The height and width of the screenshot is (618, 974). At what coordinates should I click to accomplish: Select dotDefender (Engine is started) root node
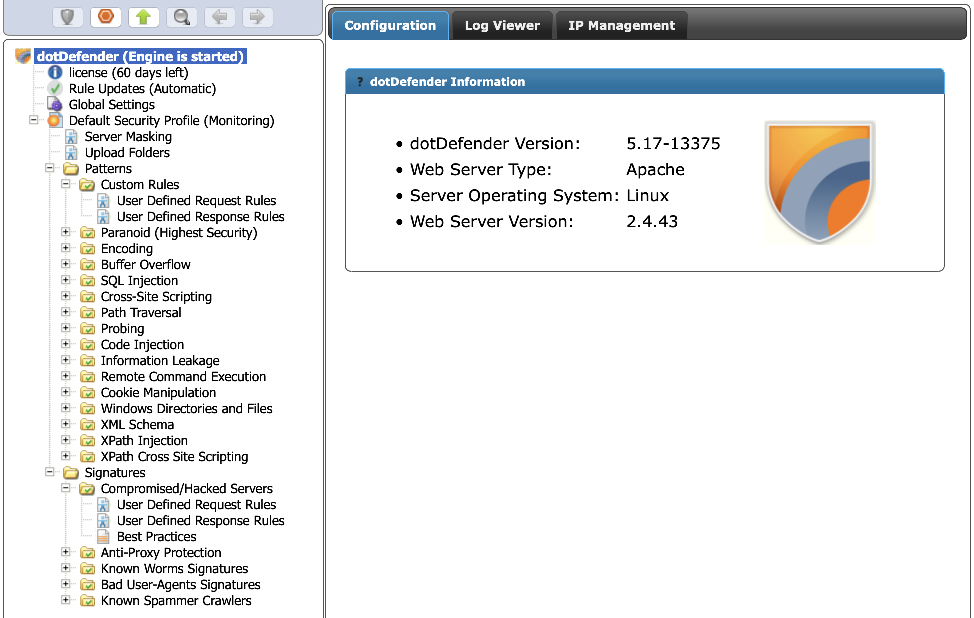[140, 57]
